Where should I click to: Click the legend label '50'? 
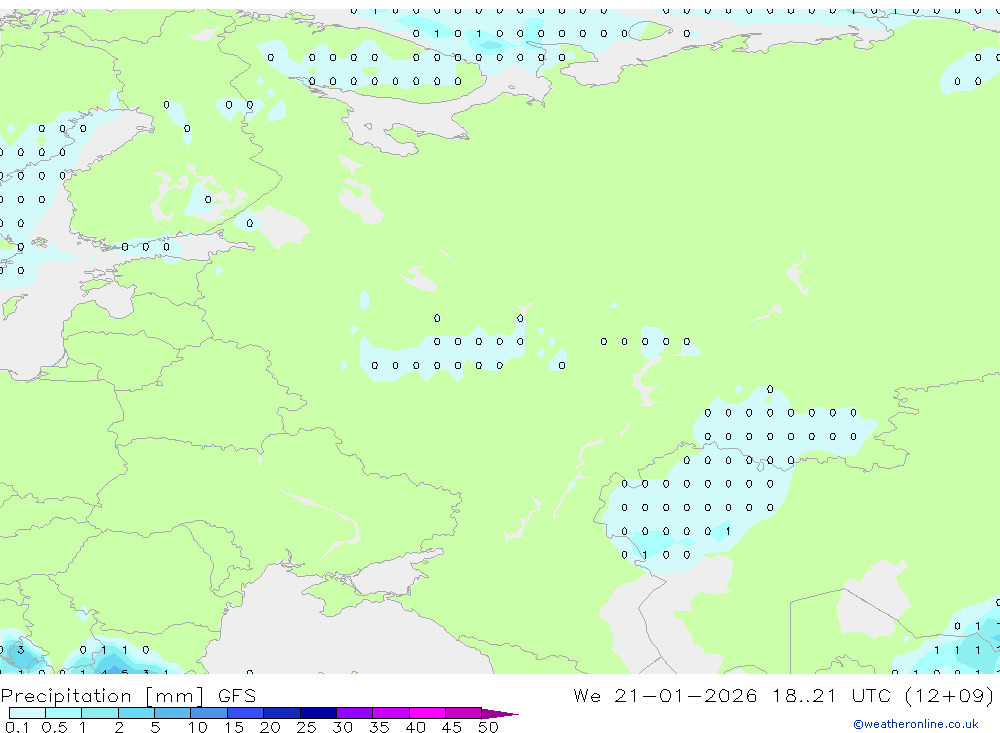click(488, 727)
